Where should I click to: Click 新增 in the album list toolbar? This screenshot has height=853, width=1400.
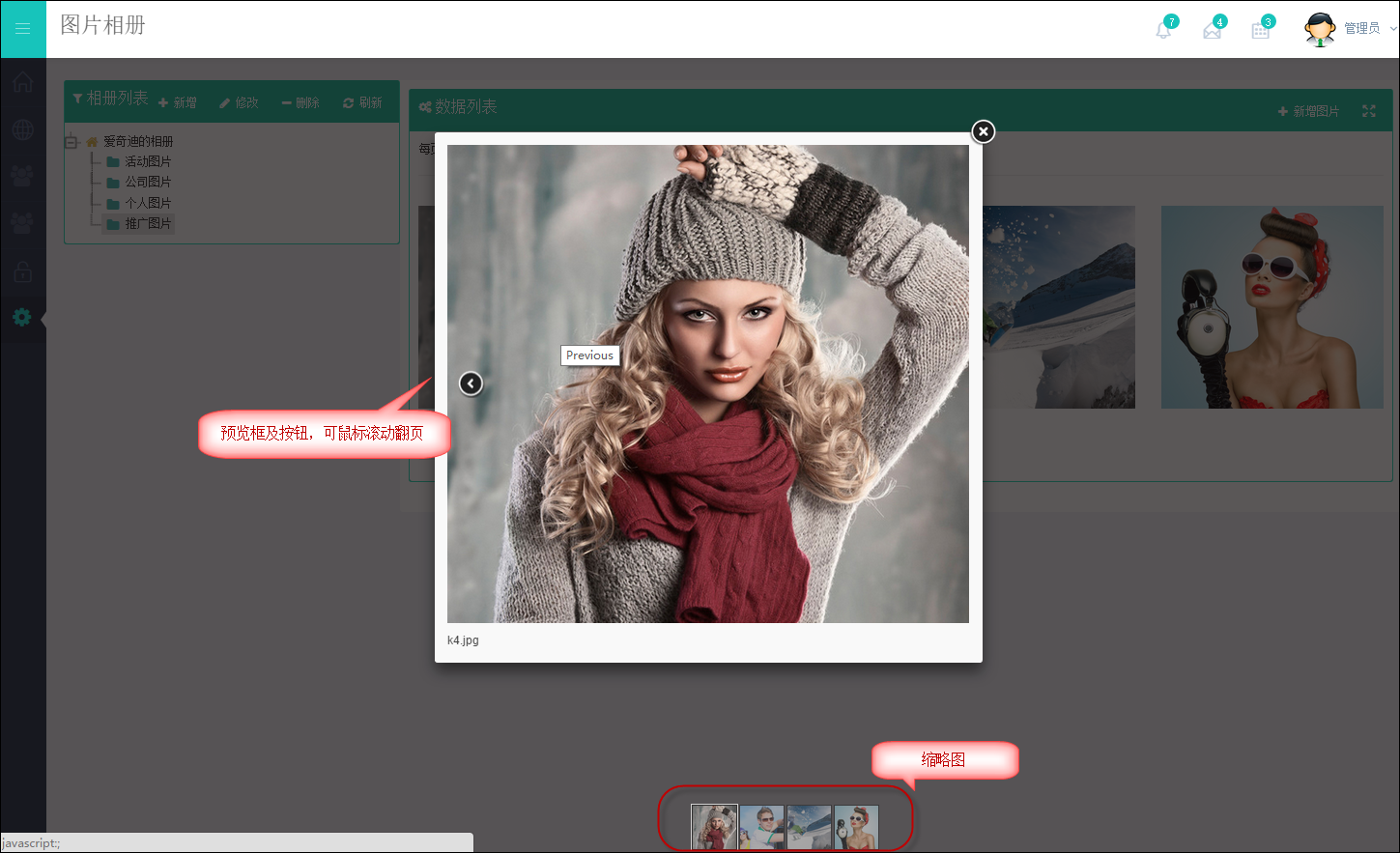click(178, 102)
